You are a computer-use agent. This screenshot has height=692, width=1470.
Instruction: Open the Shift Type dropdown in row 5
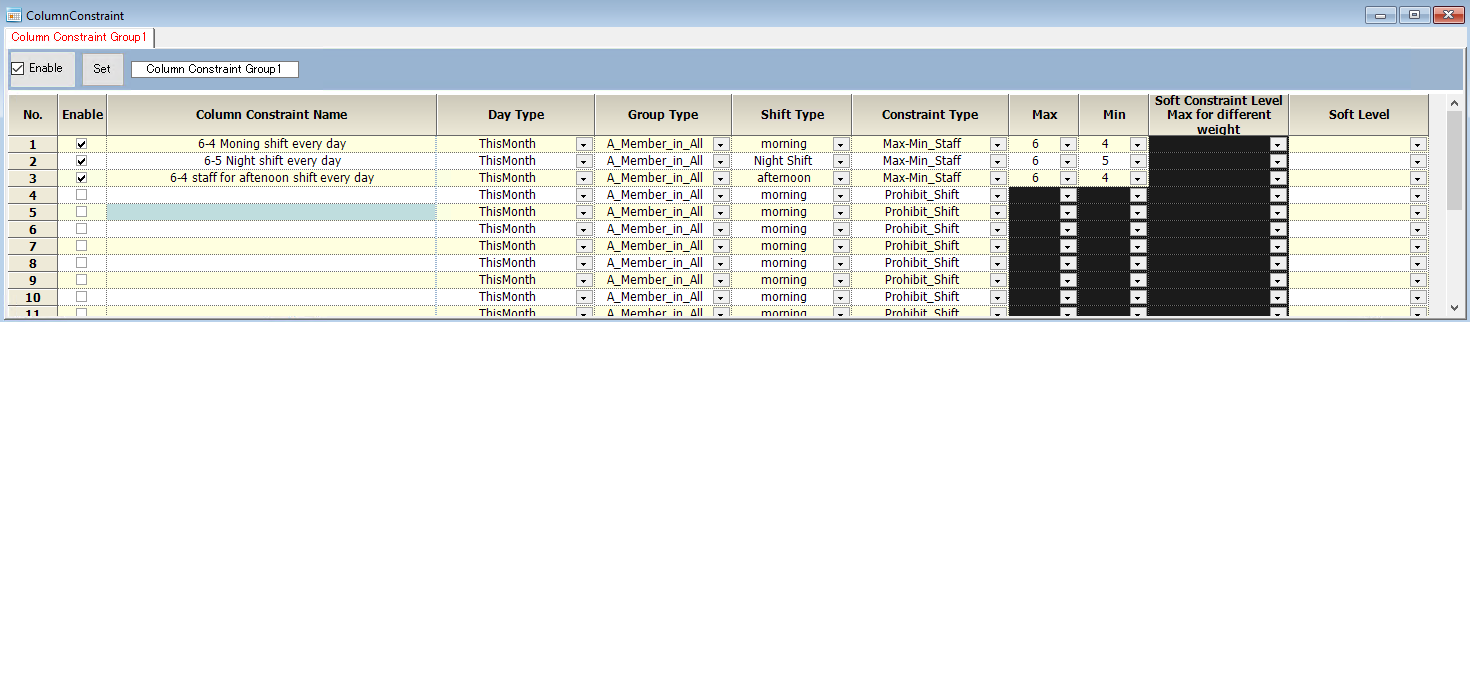coord(841,212)
